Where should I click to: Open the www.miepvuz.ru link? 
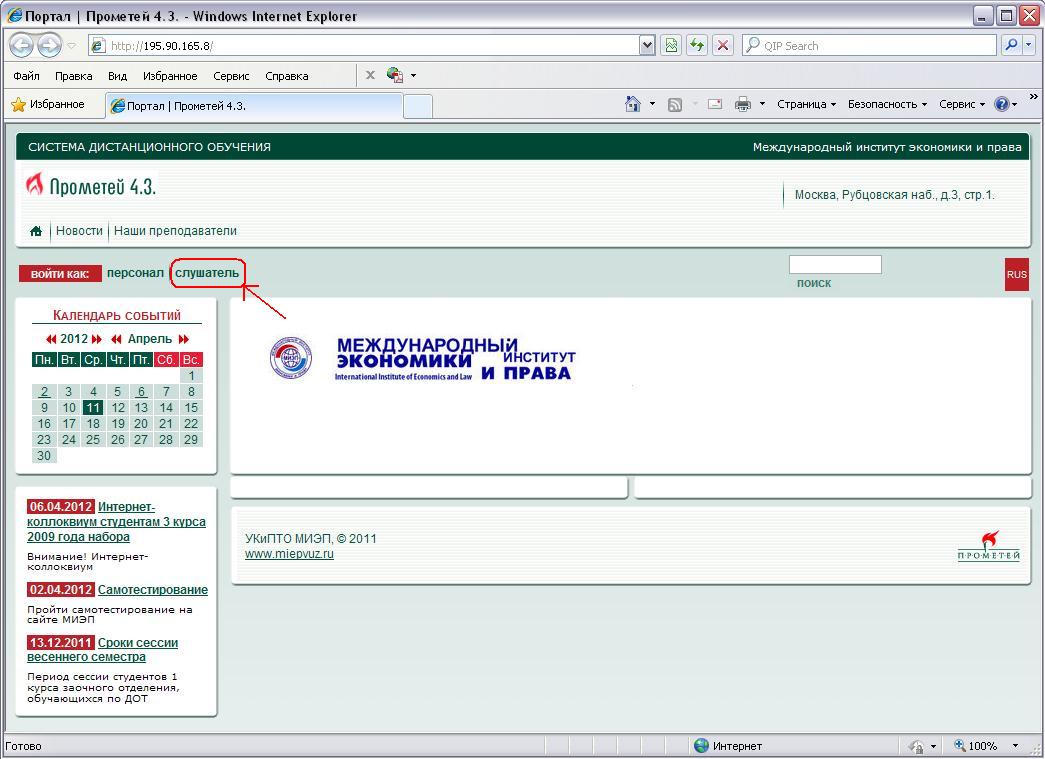[289, 554]
